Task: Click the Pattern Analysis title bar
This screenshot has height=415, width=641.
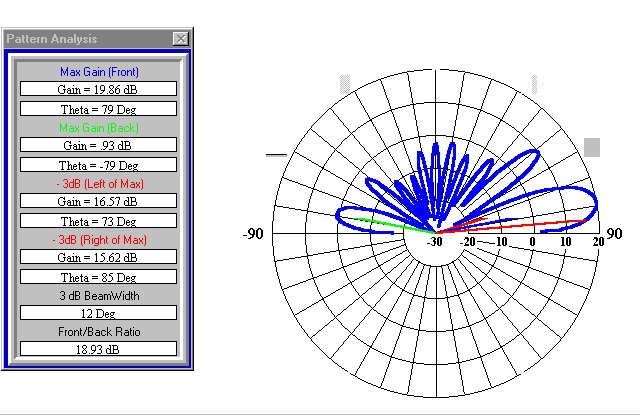Action: coord(97,39)
